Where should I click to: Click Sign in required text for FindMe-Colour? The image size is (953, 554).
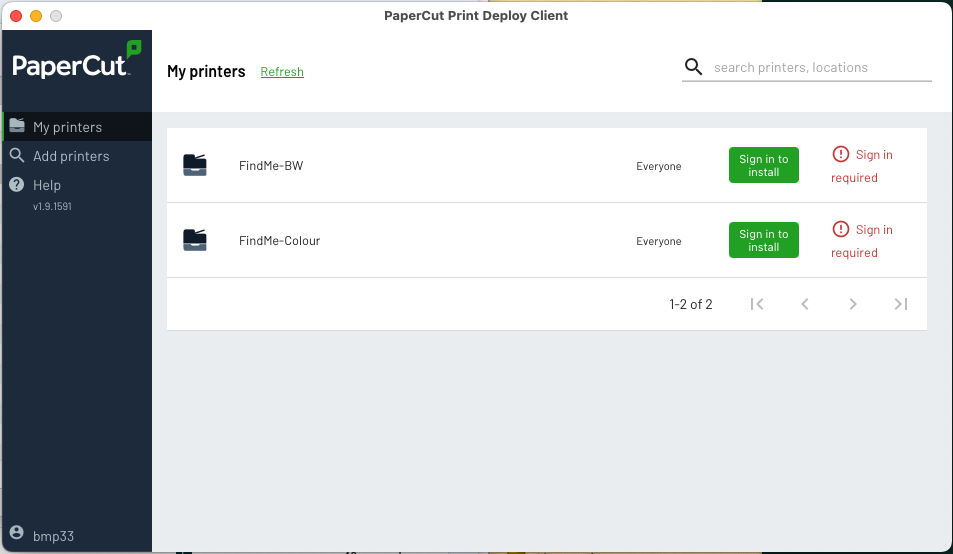[x=862, y=241]
